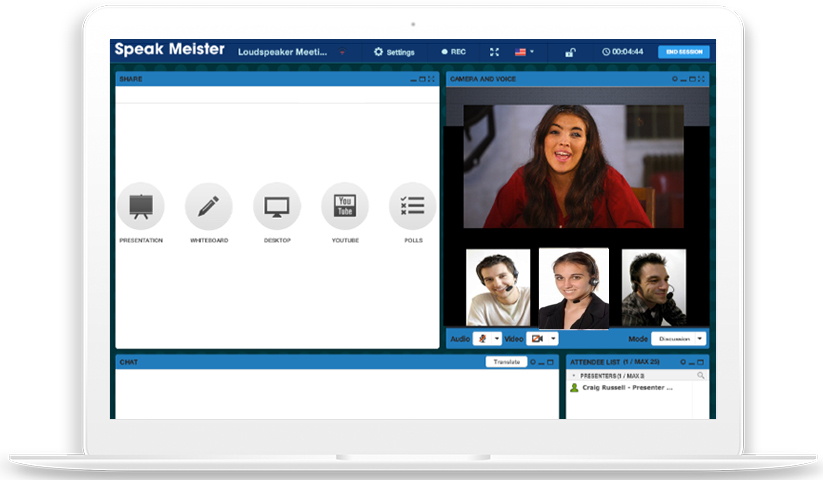Select the man in plaid shirt thumbnail

point(654,287)
